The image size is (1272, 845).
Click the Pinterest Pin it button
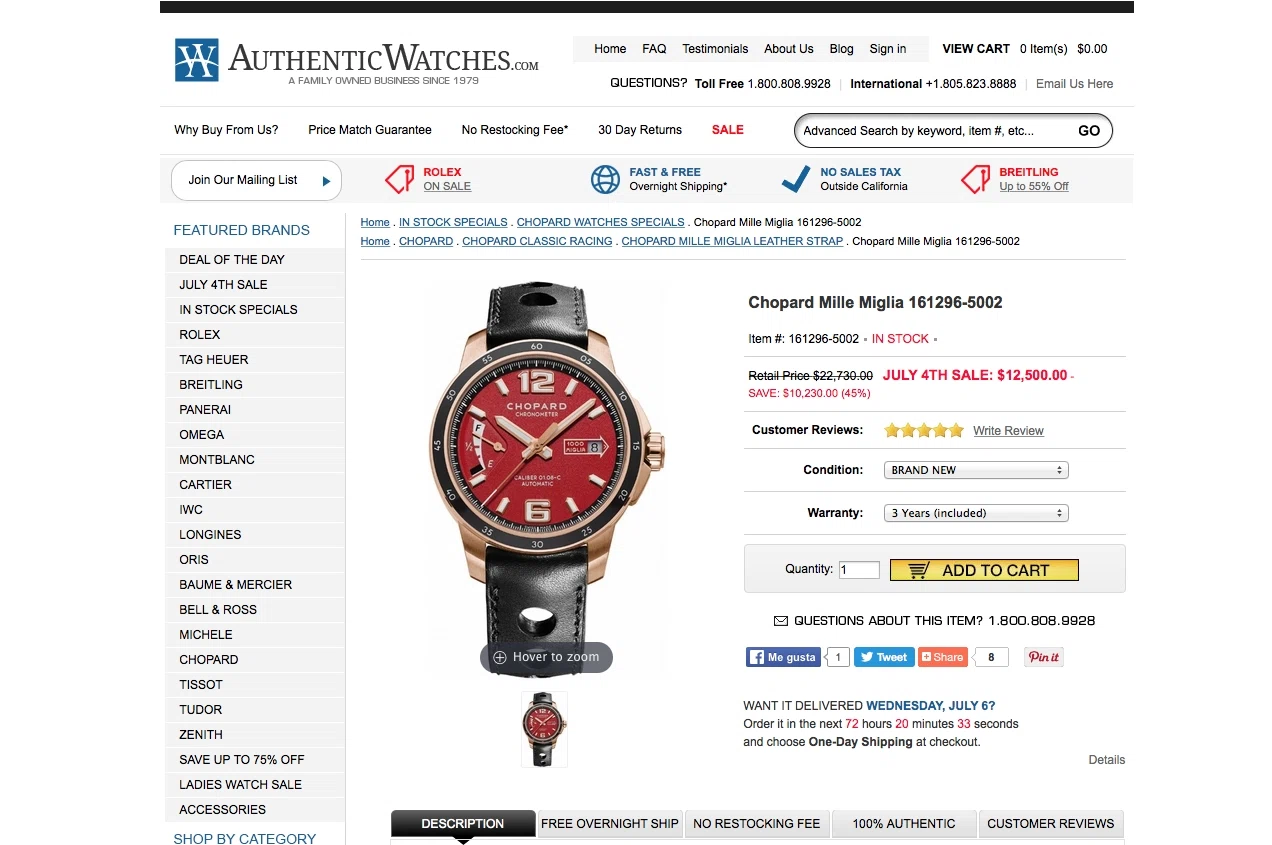tap(1044, 657)
